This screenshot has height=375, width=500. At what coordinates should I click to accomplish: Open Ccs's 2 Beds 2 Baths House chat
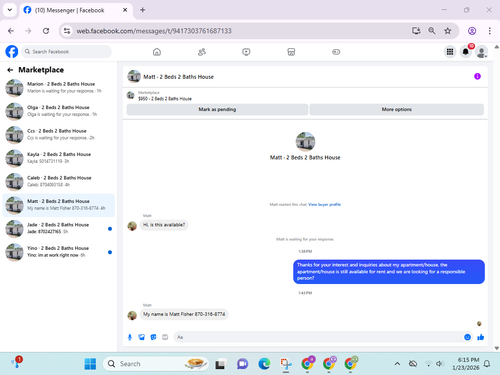pyautogui.click(x=59, y=135)
